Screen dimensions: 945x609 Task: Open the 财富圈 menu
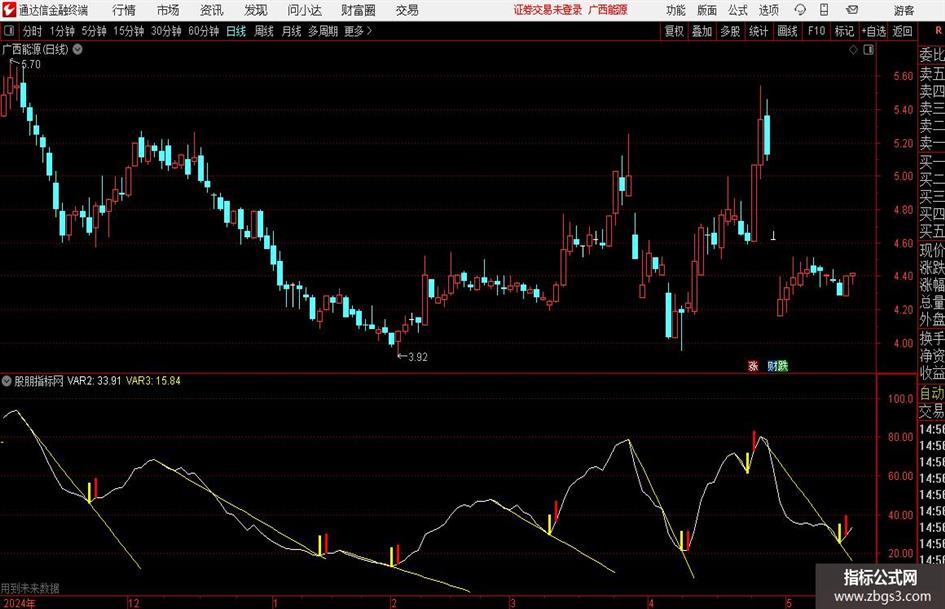(x=359, y=10)
